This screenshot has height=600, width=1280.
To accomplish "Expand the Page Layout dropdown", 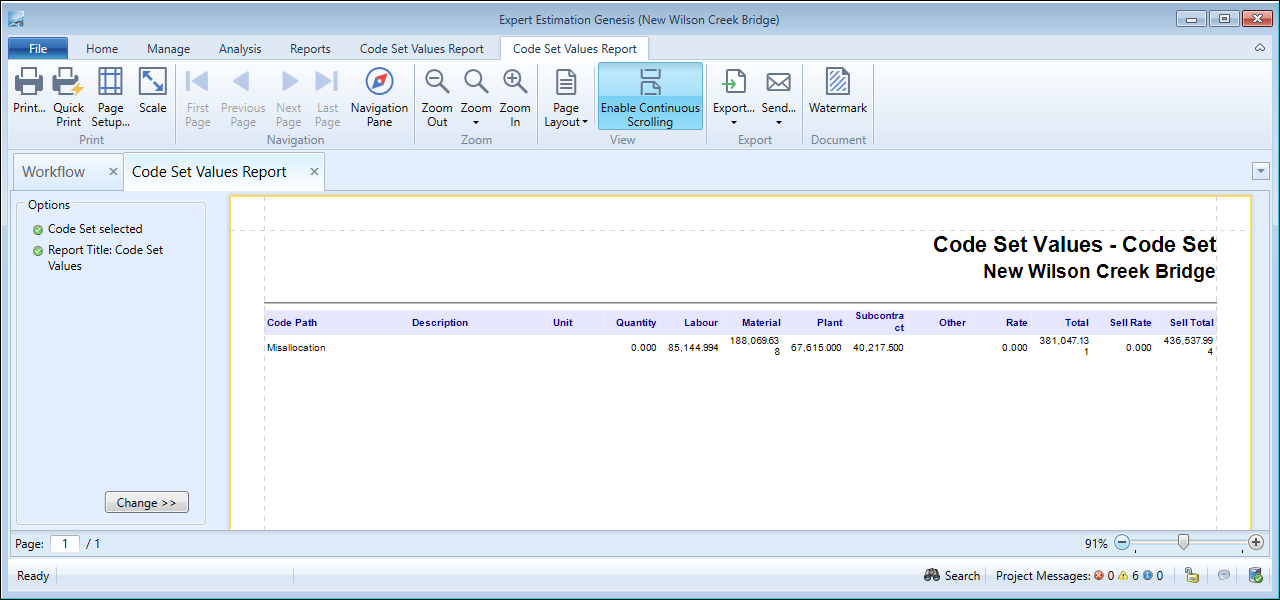I will point(566,97).
